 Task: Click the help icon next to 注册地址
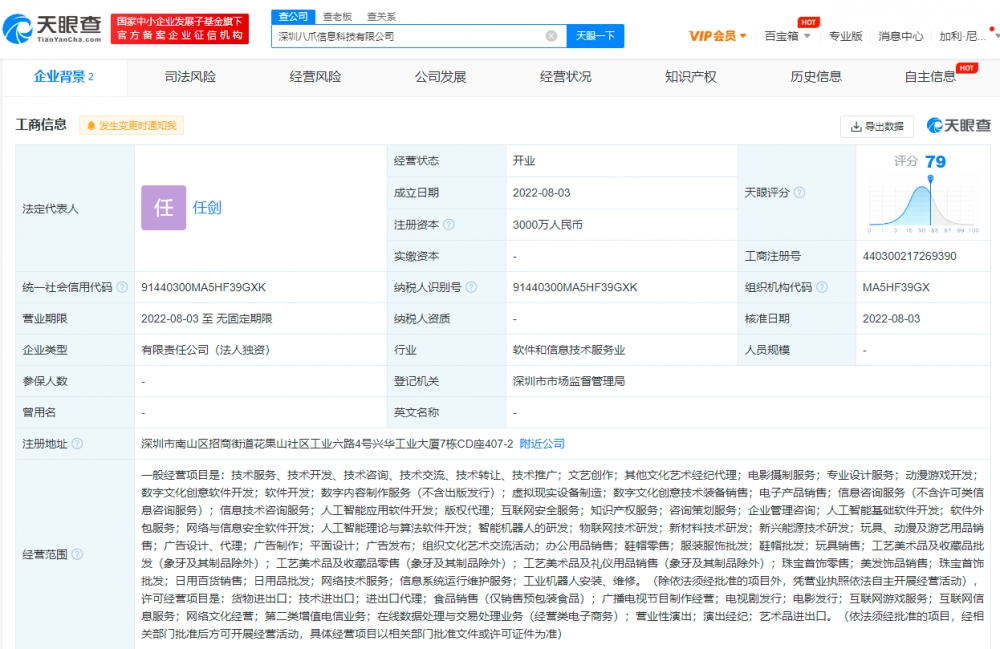pyautogui.click(x=77, y=444)
